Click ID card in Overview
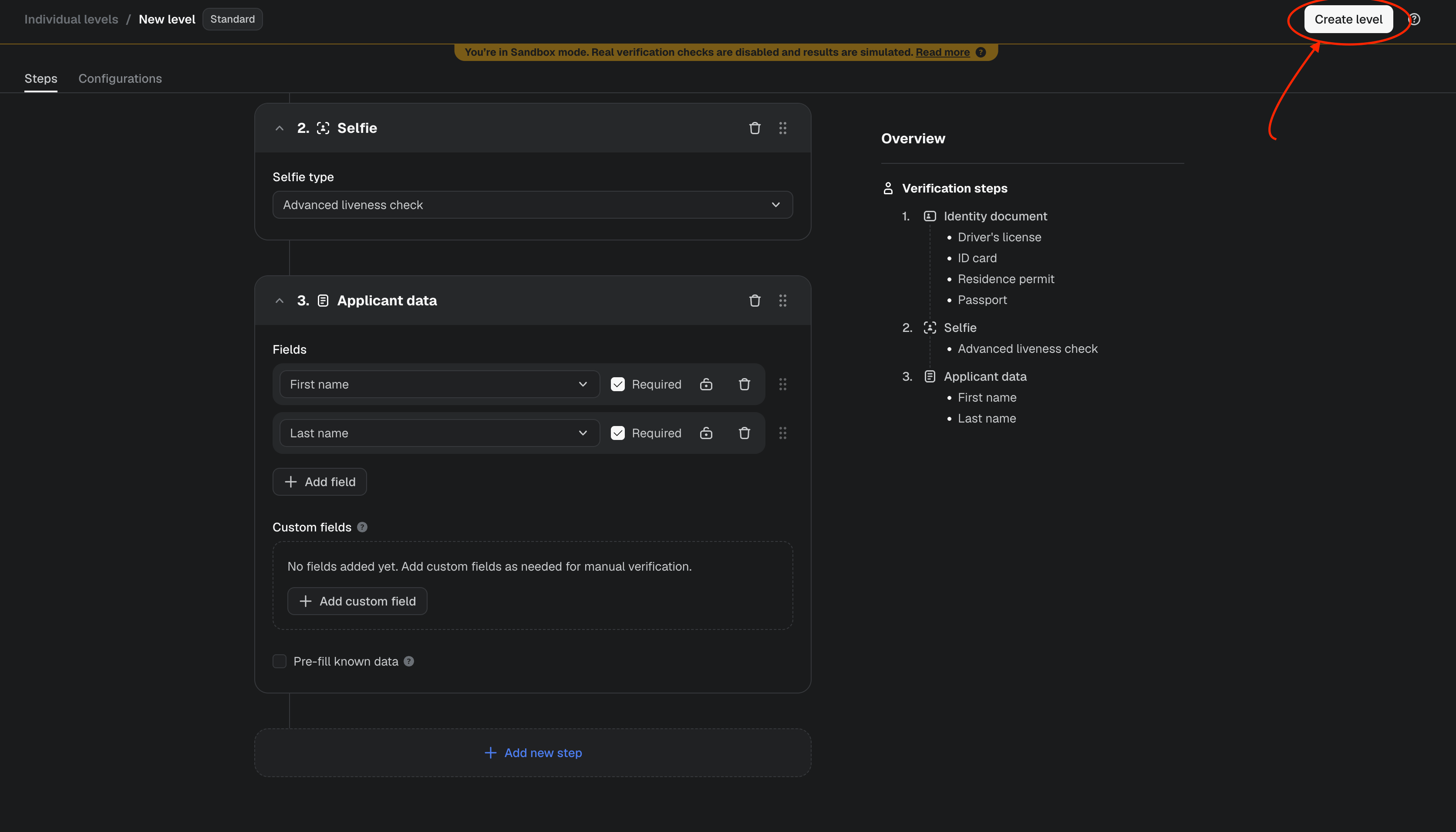The image size is (1456, 832). [977, 258]
